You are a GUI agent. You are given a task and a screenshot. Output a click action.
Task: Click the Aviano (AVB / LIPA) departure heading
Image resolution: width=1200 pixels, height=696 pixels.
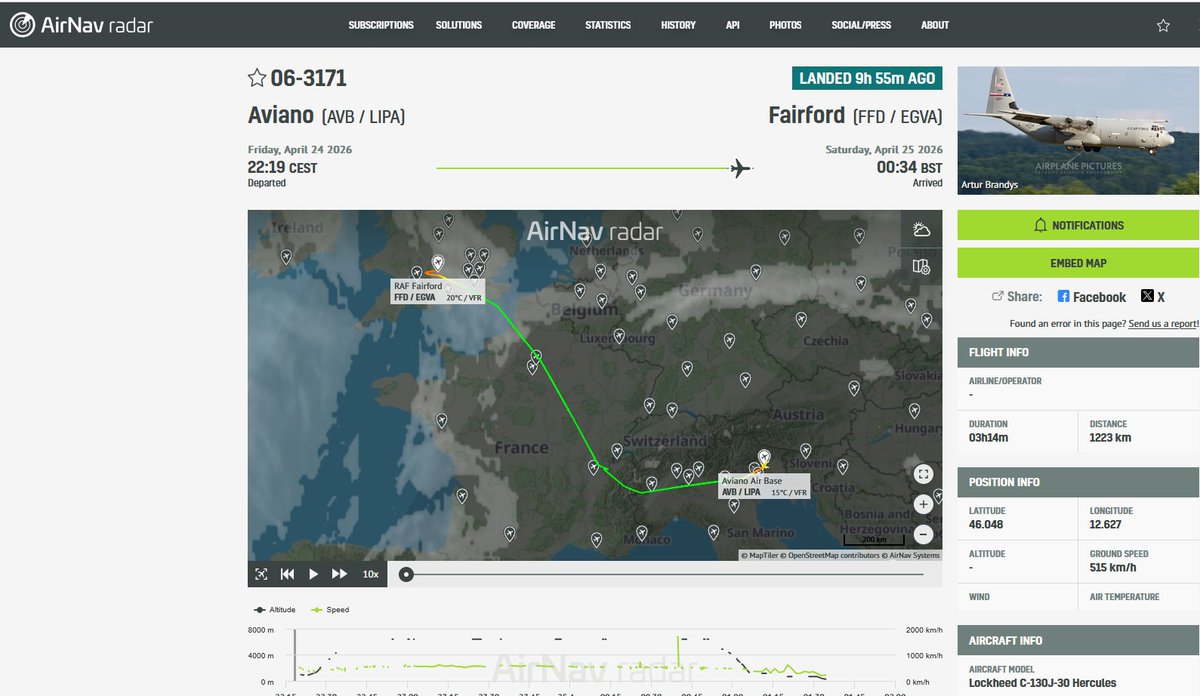(326, 116)
